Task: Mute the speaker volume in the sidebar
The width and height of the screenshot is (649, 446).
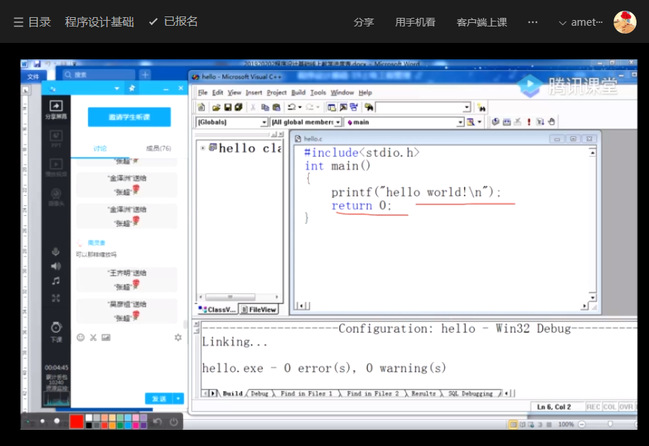Action: [x=56, y=266]
